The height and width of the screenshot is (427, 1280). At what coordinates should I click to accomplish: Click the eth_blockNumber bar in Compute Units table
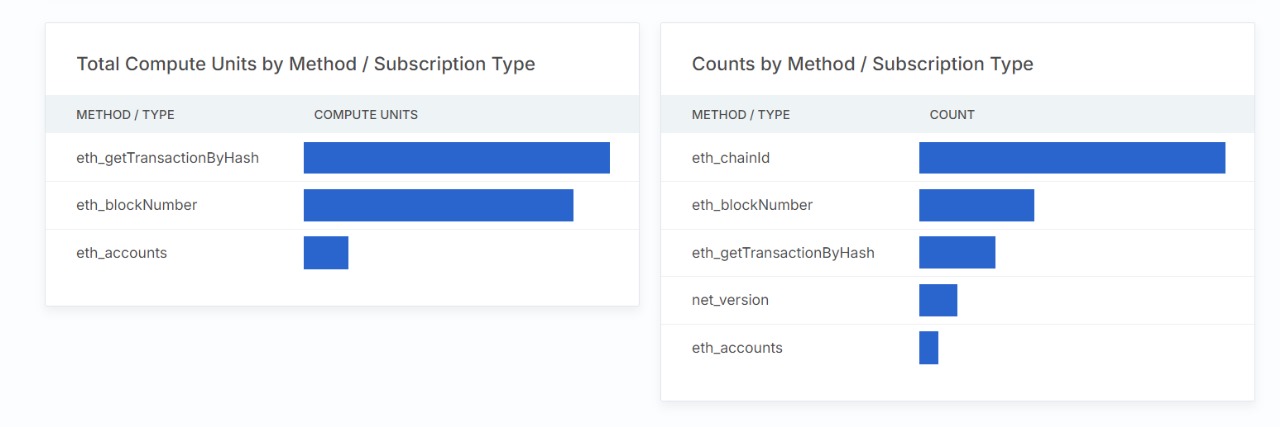(438, 205)
